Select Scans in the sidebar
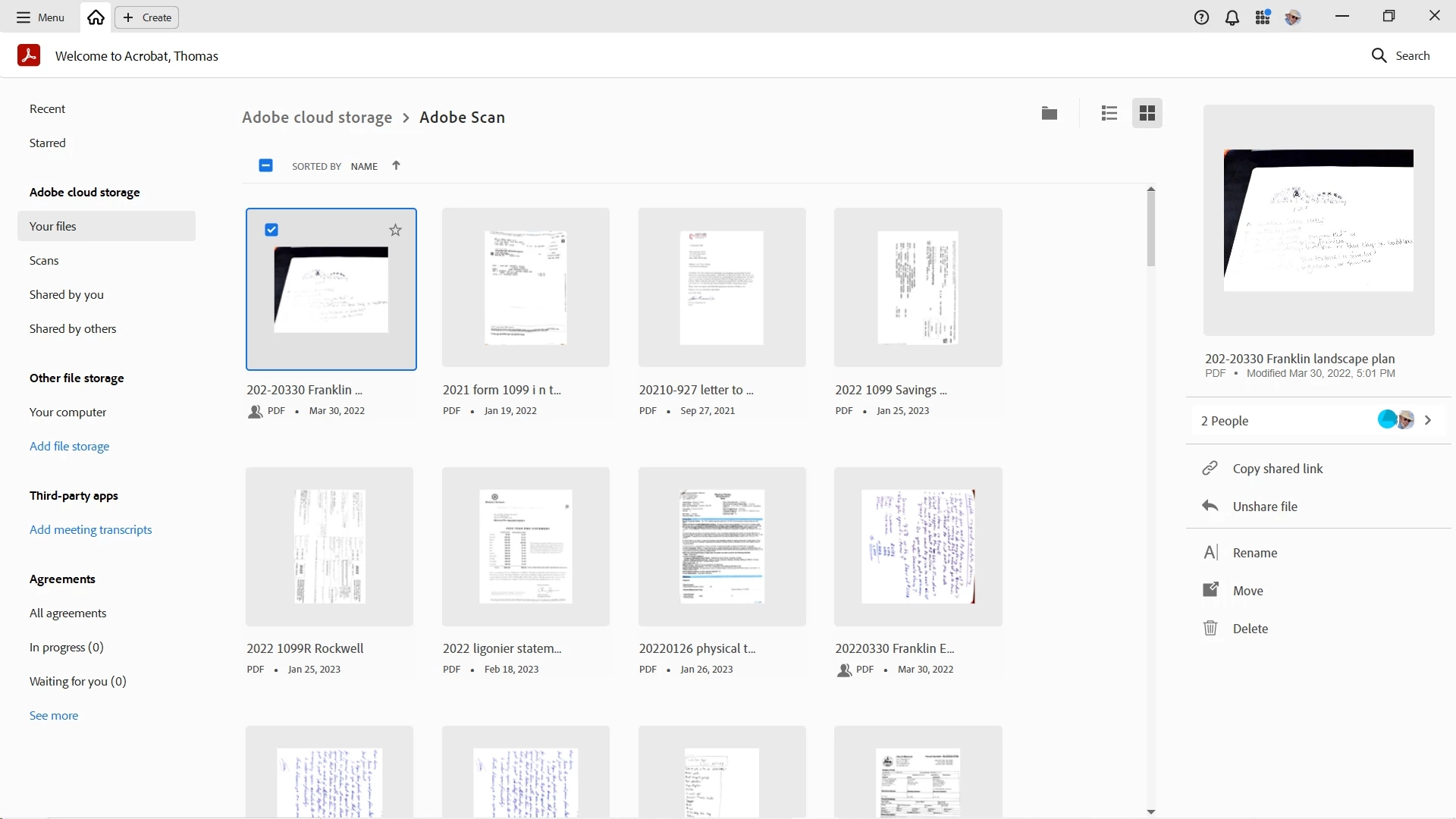1456x819 pixels. pyautogui.click(x=44, y=260)
